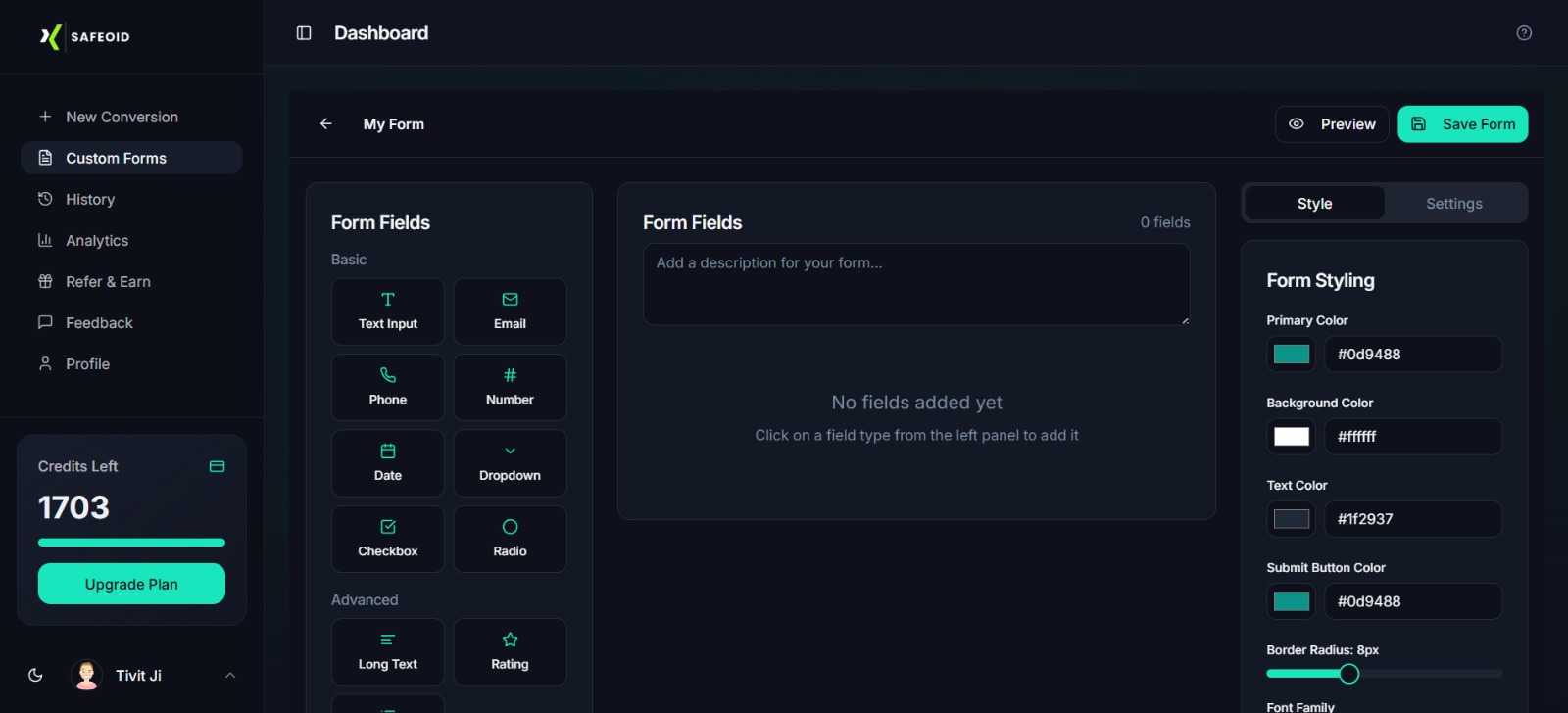
Task: Click the form description text area
Action: pyautogui.click(x=916, y=284)
